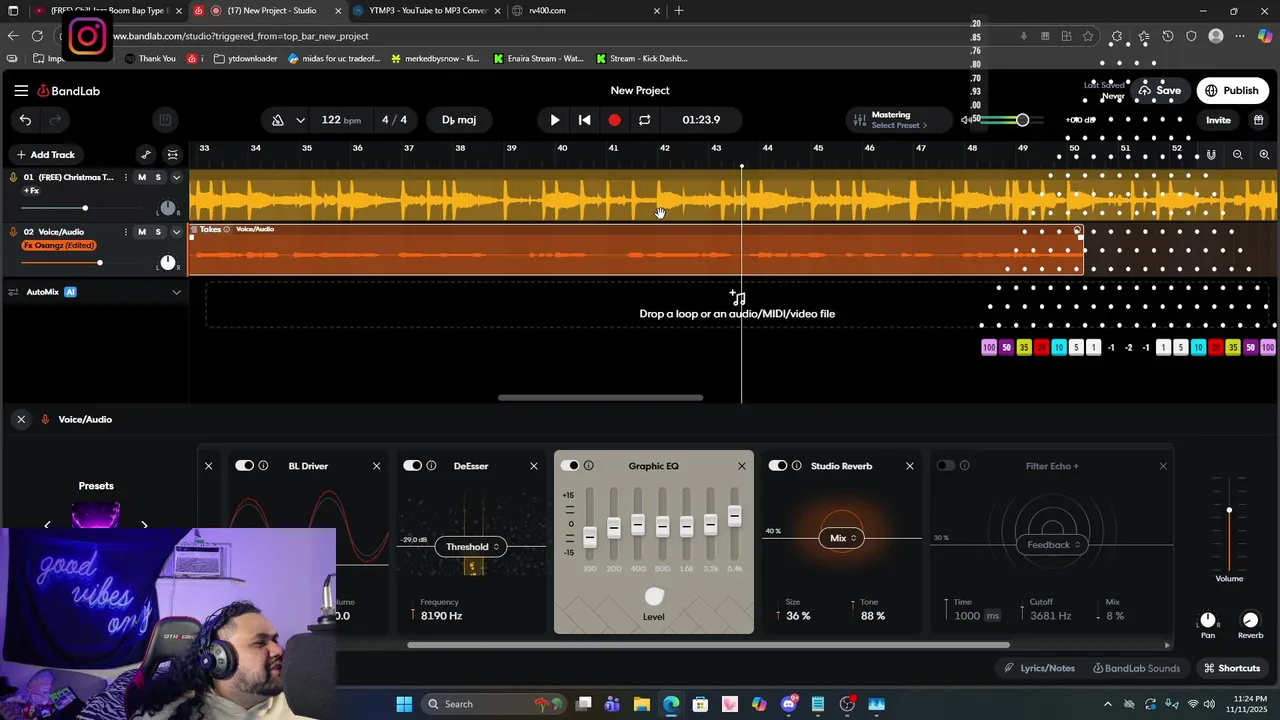Toggle Graphic EQ power switch
The image size is (1280, 720).
570,466
